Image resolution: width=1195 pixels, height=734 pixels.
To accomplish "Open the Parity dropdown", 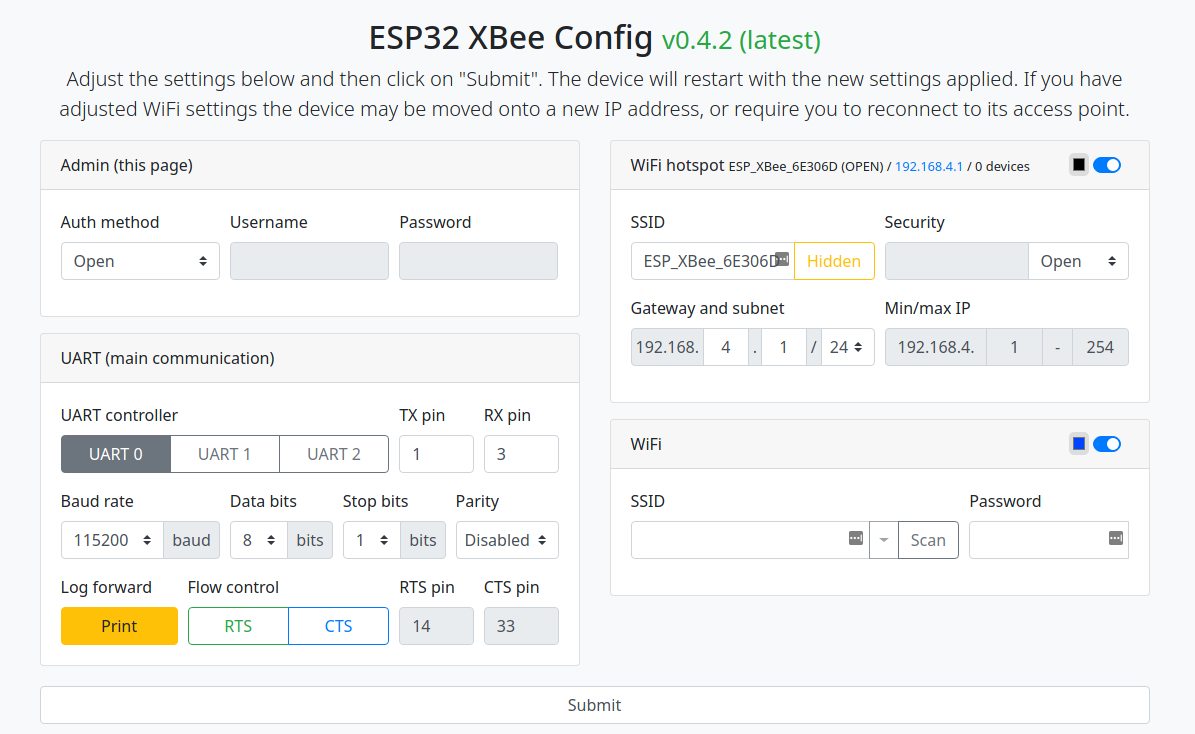I will point(507,539).
